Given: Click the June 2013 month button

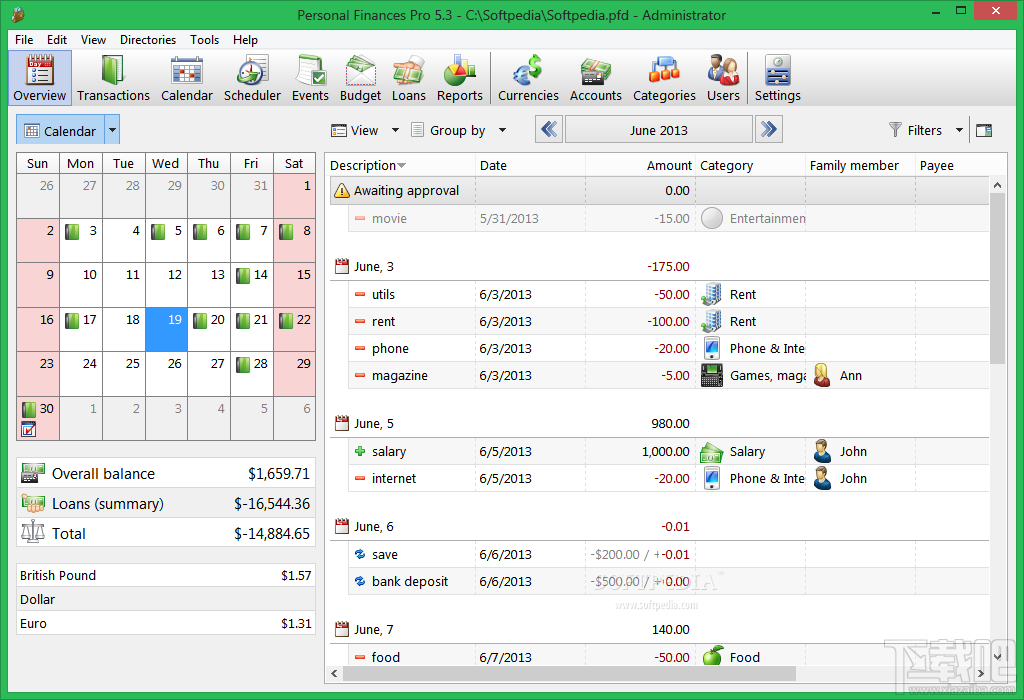Looking at the screenshot, I should [658, 130].
